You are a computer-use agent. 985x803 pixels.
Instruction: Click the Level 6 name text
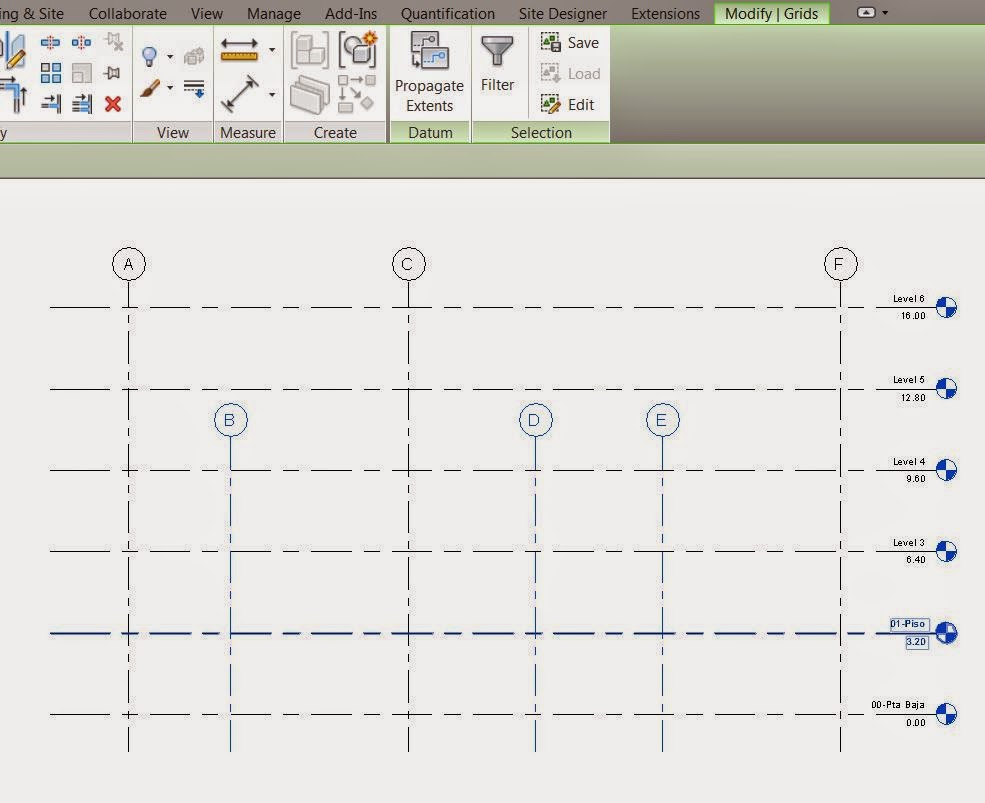click(908, 298)
